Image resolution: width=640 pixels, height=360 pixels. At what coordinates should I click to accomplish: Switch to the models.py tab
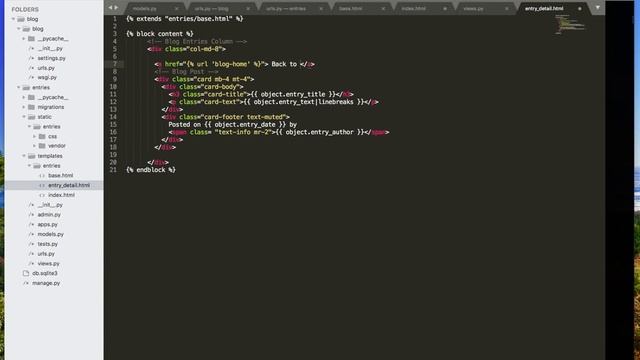point(144,9)
